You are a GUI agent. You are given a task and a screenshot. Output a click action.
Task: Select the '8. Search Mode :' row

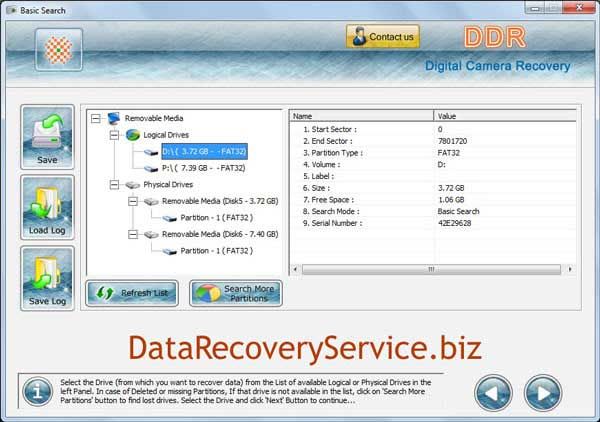[433, 212]
